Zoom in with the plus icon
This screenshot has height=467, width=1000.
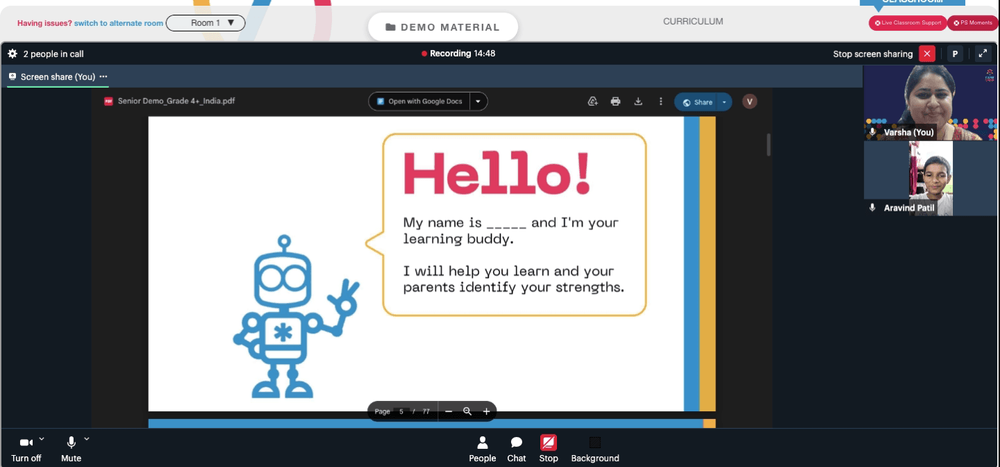pos(487,411)
